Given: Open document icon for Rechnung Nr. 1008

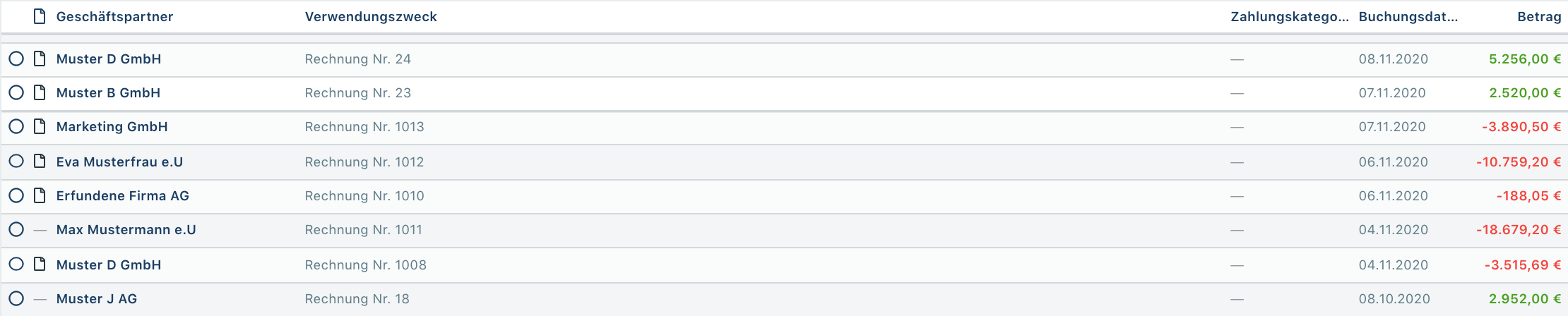Looking at the screenshot, I should (x=40, y=265).
